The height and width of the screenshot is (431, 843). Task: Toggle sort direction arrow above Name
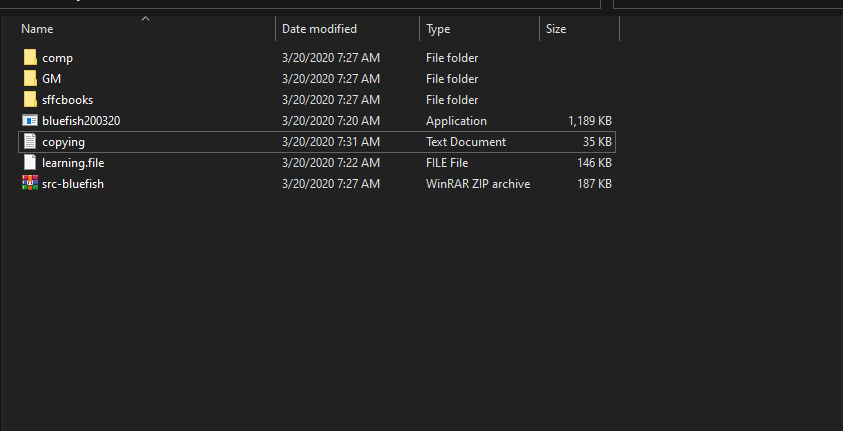tap(145, 19)
